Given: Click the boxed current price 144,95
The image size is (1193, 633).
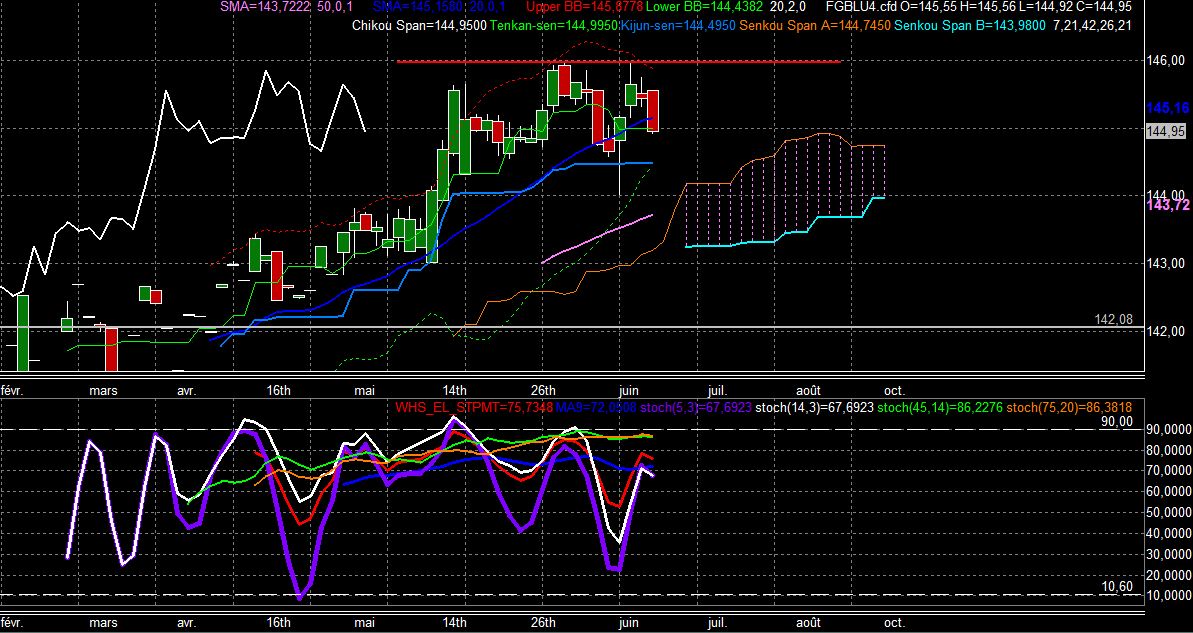Looking at the screenshot, I should point(1166,131).
